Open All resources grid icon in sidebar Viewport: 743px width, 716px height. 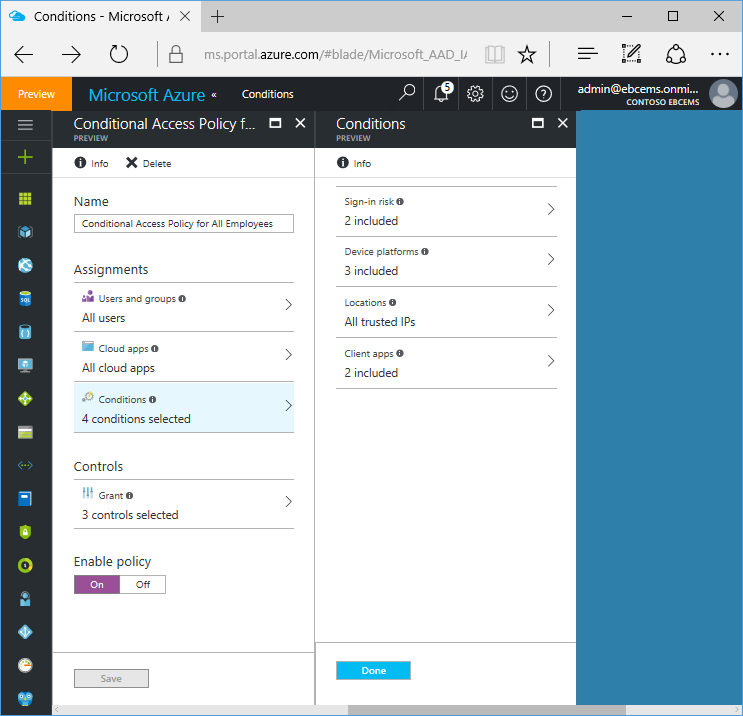[x=25, y=199]
